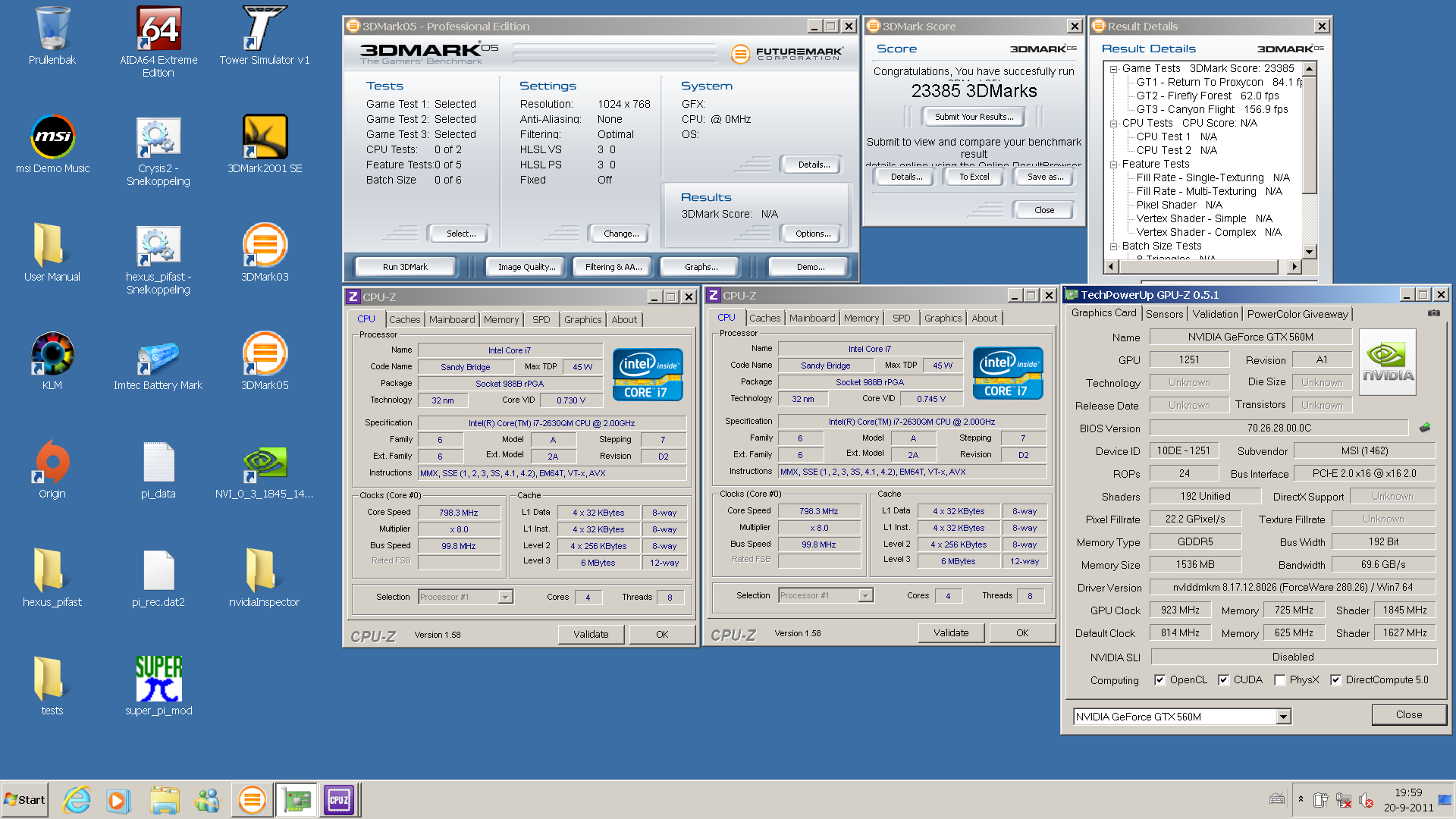Open Crysis2 Snelkoppeling shortcut
1456x819 pixels.
click(158, 150)
